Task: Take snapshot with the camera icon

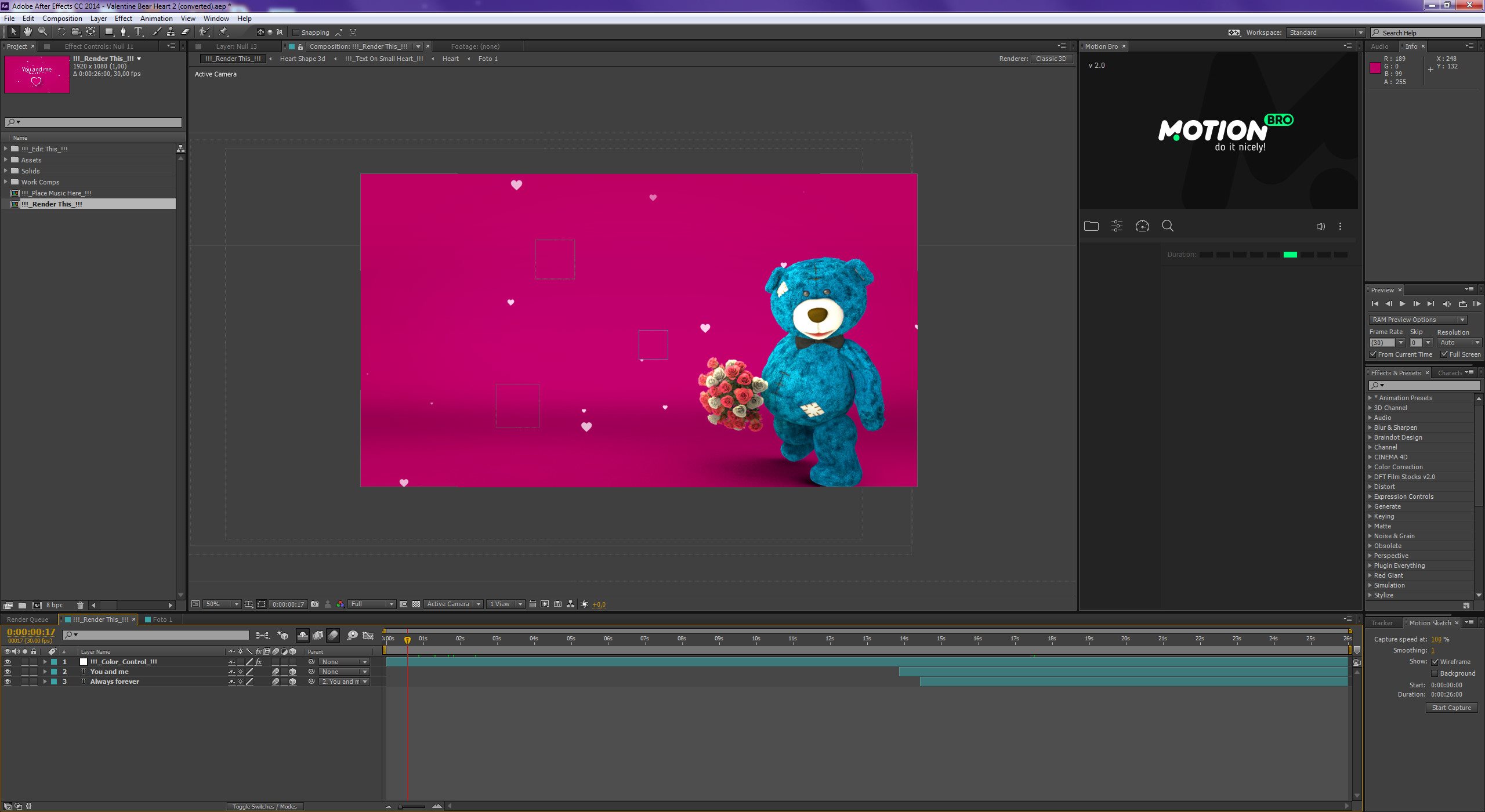Action: point(314,604)
